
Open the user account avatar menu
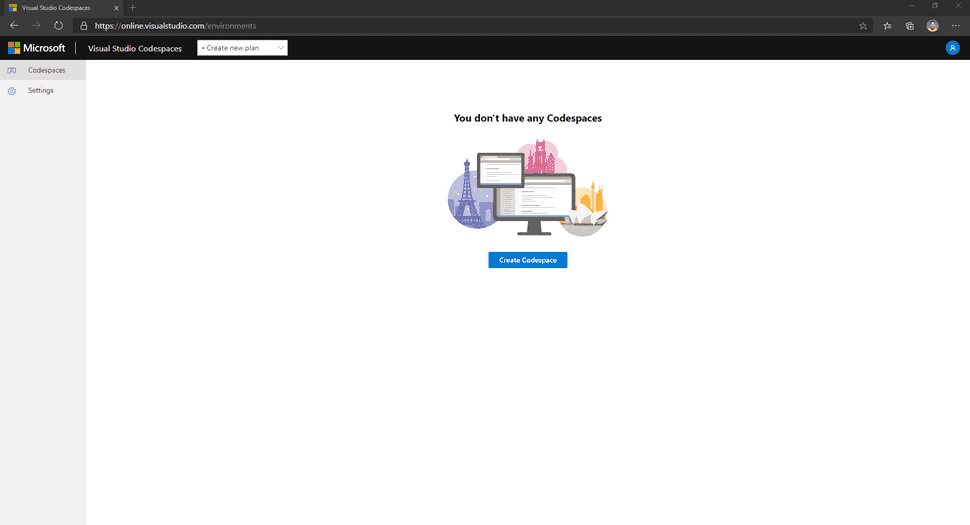pos(952,48)
